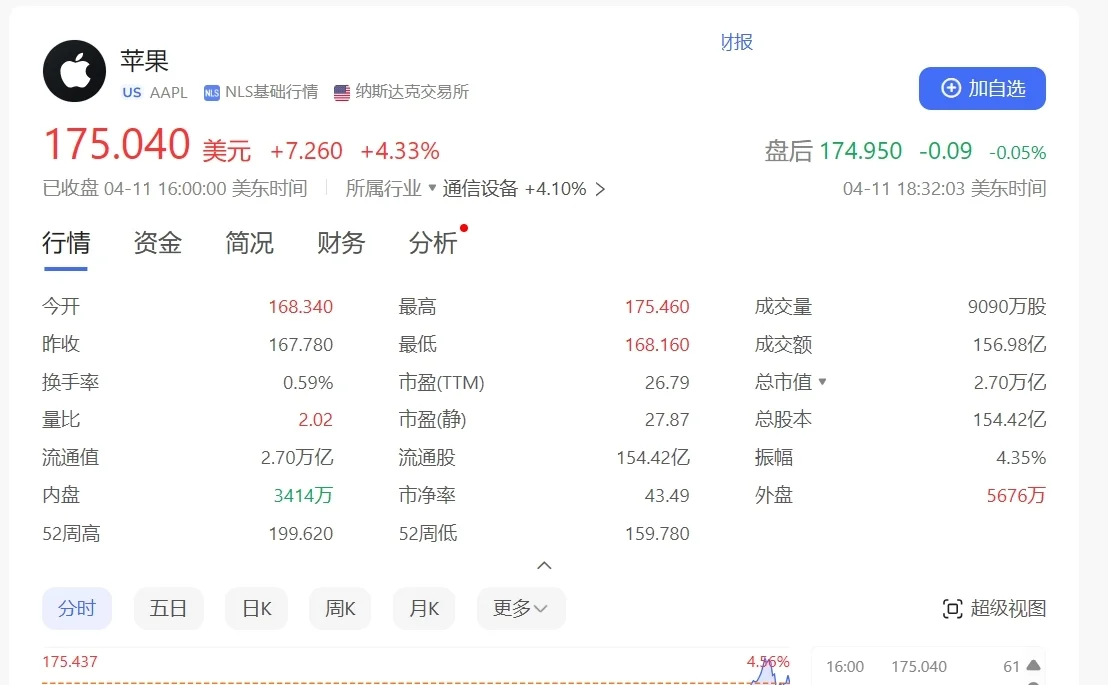Click the after-hours price 174.950
Image resolution: width=1108 pixels, height=685 pixels.
tap(861, 151)
